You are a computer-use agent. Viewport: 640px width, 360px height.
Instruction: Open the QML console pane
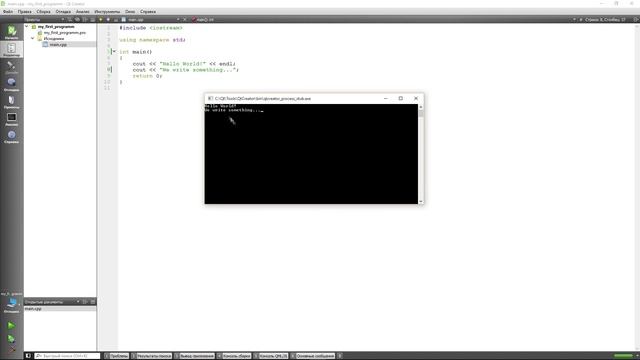pos(271,356)
